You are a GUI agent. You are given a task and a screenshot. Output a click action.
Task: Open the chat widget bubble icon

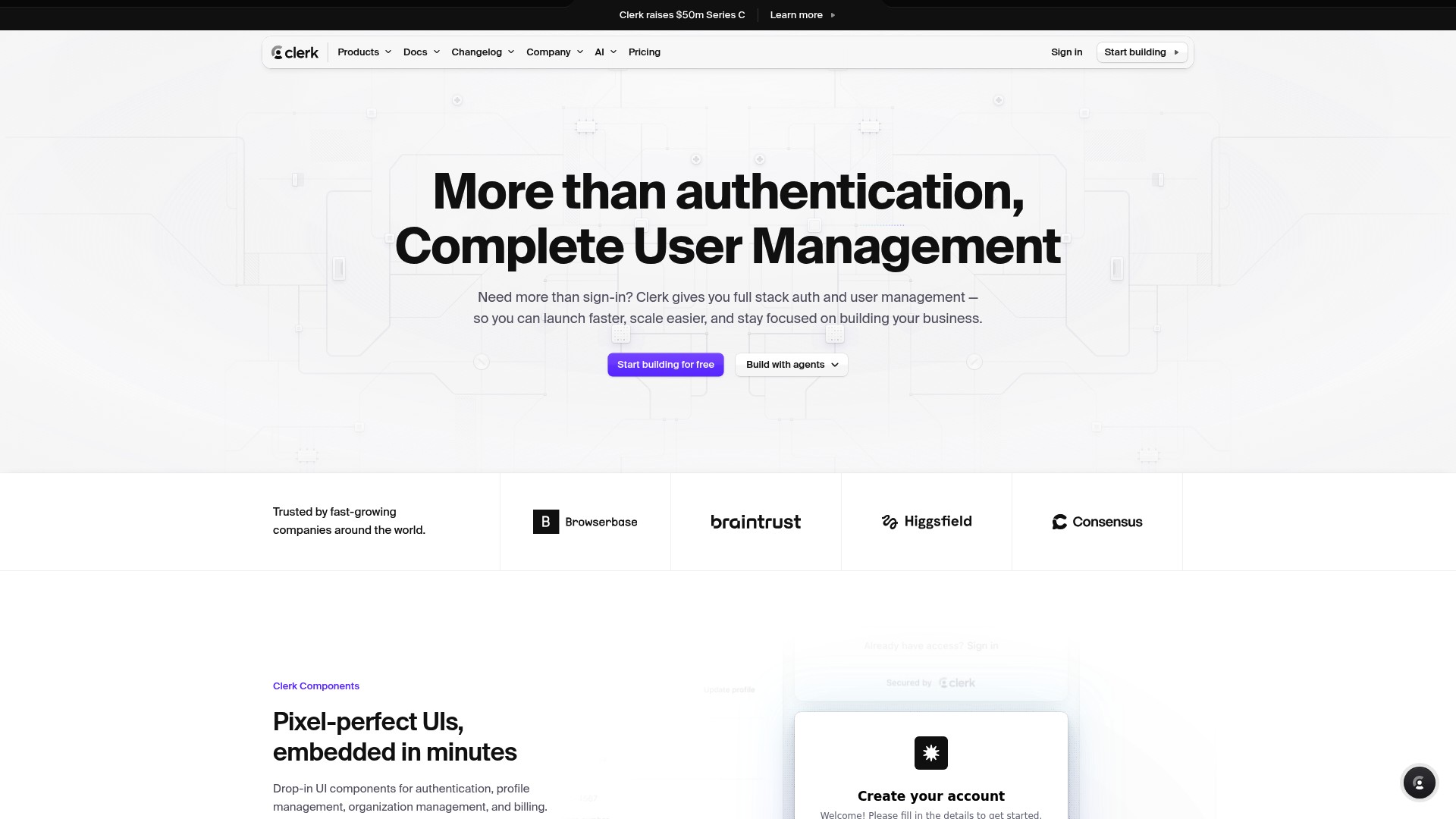pyautogui.click(x=1419, y=782)
